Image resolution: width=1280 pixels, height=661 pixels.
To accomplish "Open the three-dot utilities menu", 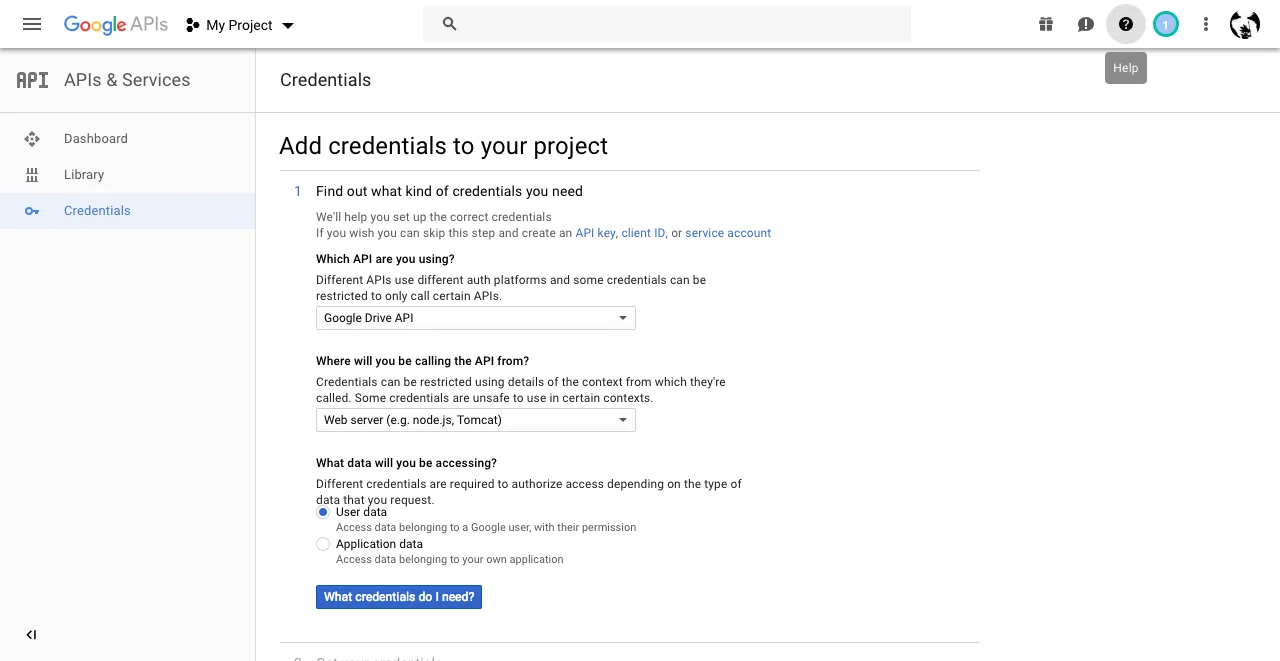I will coord(1206,24).
